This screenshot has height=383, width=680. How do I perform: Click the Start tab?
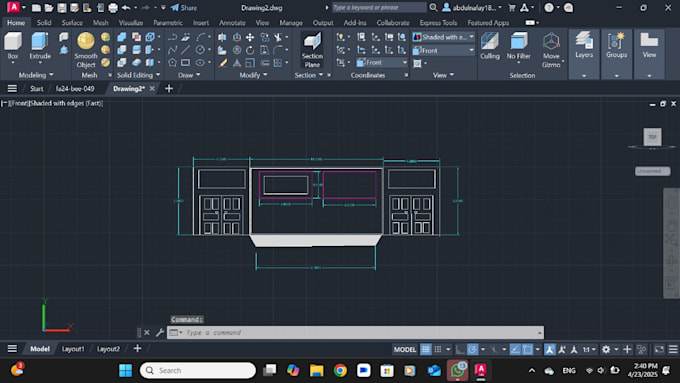pos(36,88)
